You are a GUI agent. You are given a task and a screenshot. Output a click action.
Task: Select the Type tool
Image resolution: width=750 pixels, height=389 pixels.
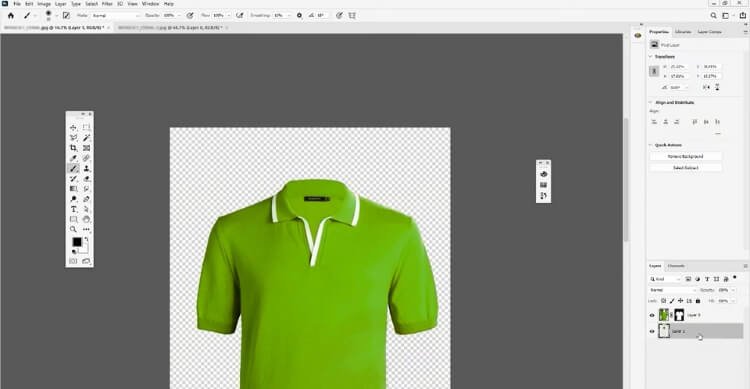[73, 209]
